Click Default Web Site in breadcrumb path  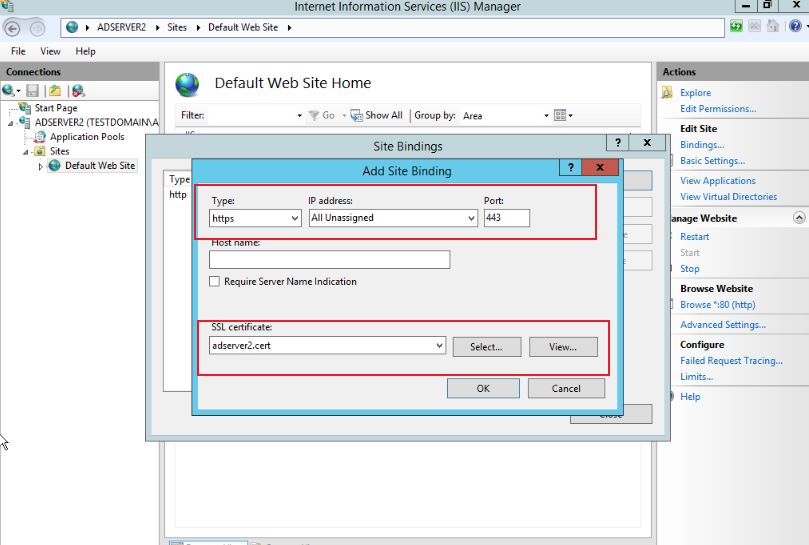point(243,27)
